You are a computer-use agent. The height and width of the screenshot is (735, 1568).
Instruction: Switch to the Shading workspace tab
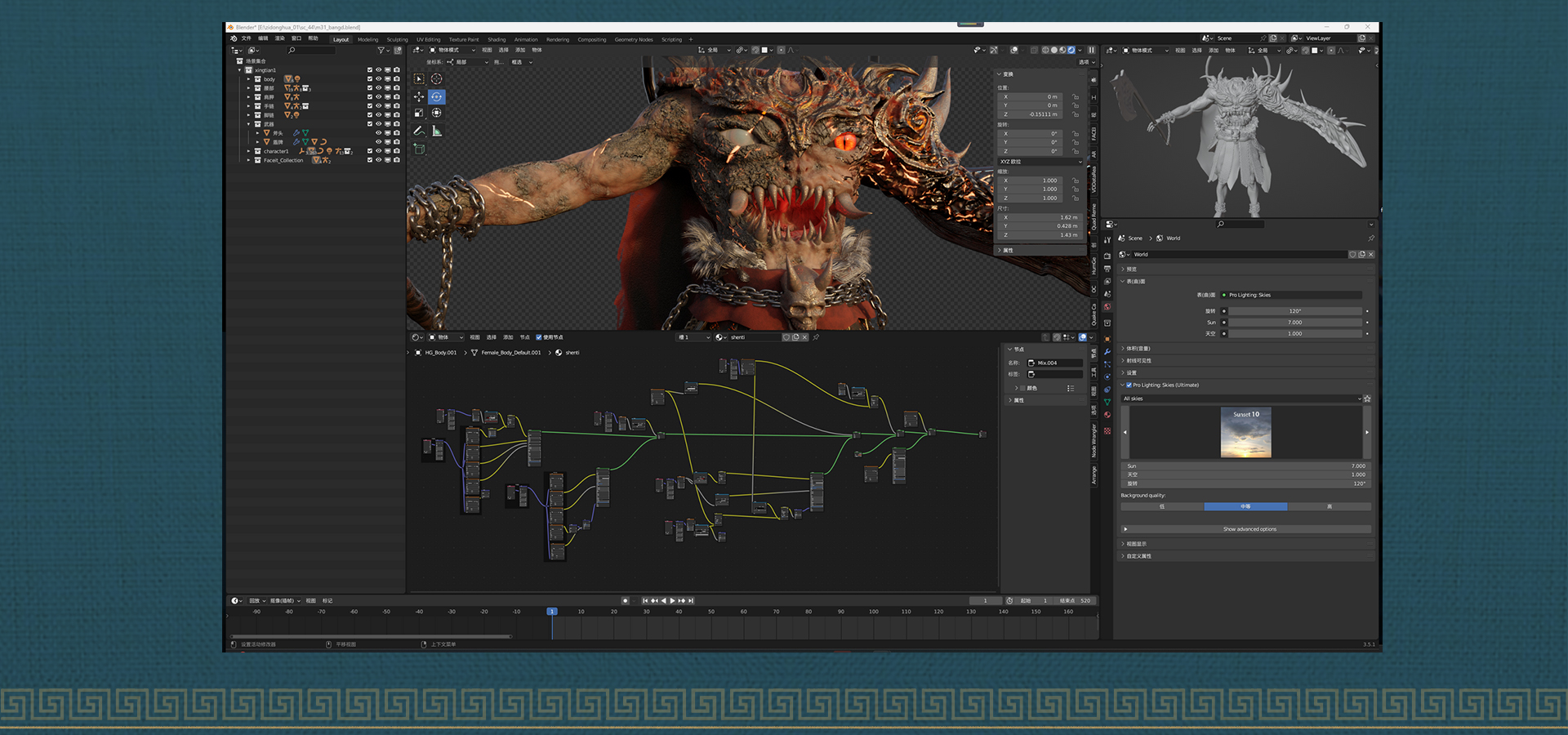(x=497, y=39)
